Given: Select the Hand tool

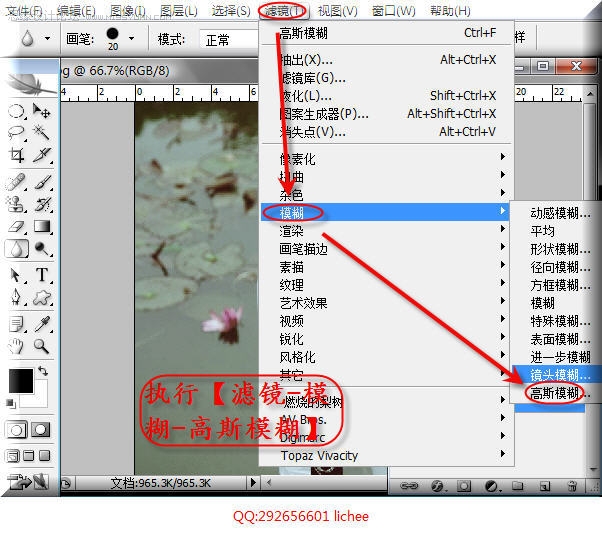Looking at the screenshot, I should [x=16, y=346].
